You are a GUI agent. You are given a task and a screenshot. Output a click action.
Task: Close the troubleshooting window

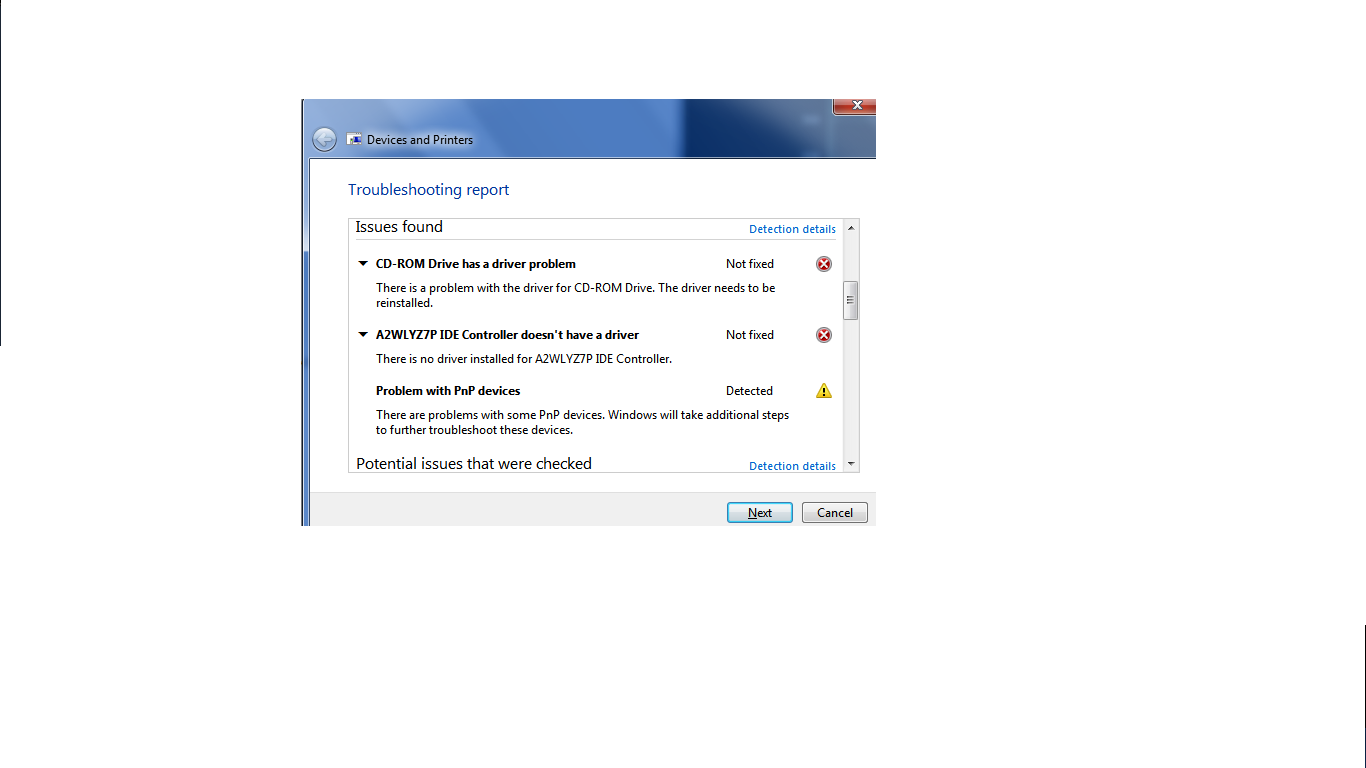coord(854,106)
